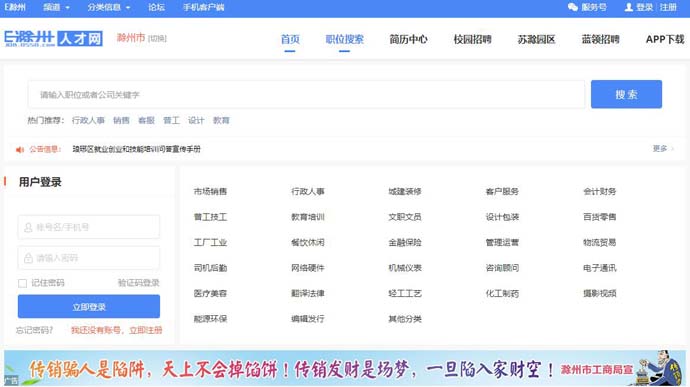The width and height of the screenshot is (690, 387).
Task: Focus the 账号名/手机号 input field
Action: point(89,227)
